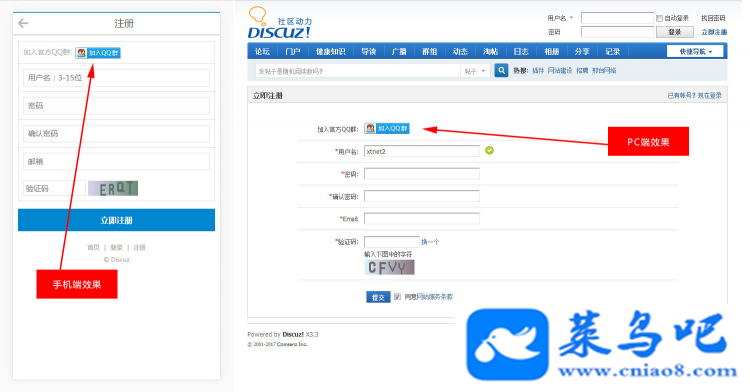This screenshot has height=392, width=750.
Task: Tick the 自动登录 checkbox
Action: pos(659,18)
